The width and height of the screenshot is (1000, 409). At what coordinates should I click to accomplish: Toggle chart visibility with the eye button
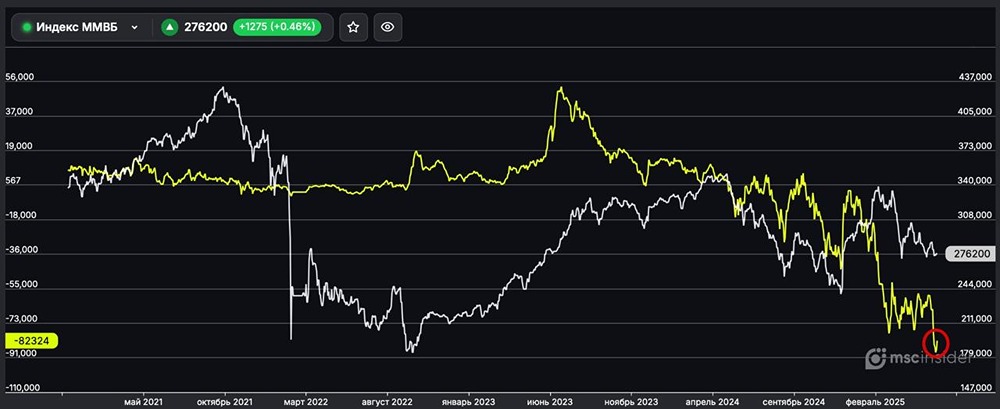(x=388, y=27)
